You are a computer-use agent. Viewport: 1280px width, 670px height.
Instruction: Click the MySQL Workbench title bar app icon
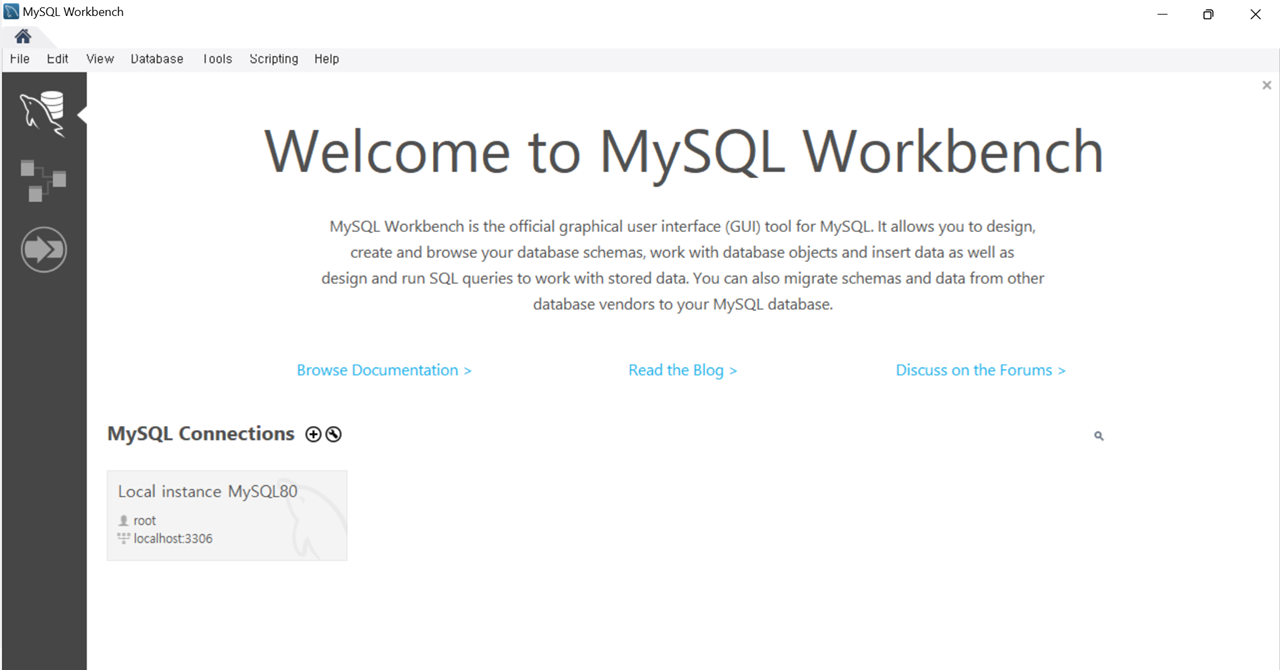[x=11, y=13]
